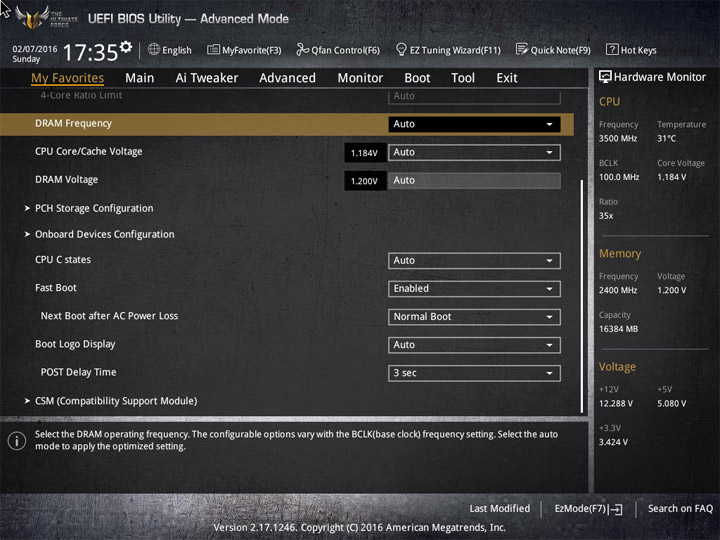Open the My Favorites tab

[68, 78]
